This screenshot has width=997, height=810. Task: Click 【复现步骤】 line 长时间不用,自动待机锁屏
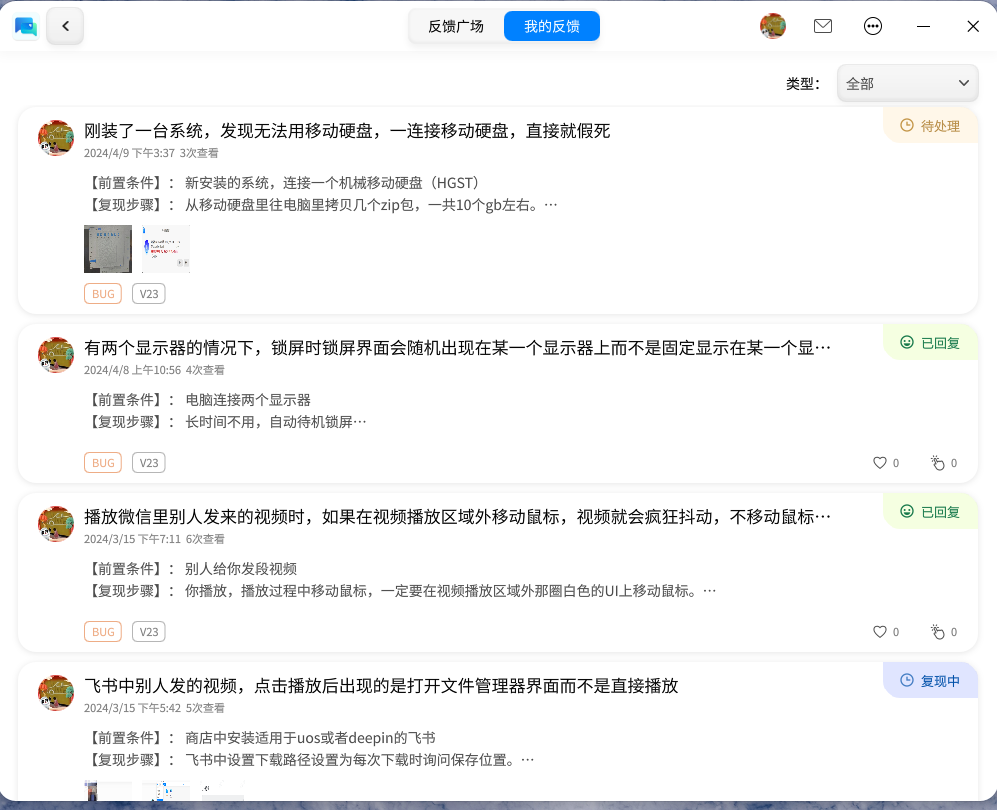[x=226, y=422]
